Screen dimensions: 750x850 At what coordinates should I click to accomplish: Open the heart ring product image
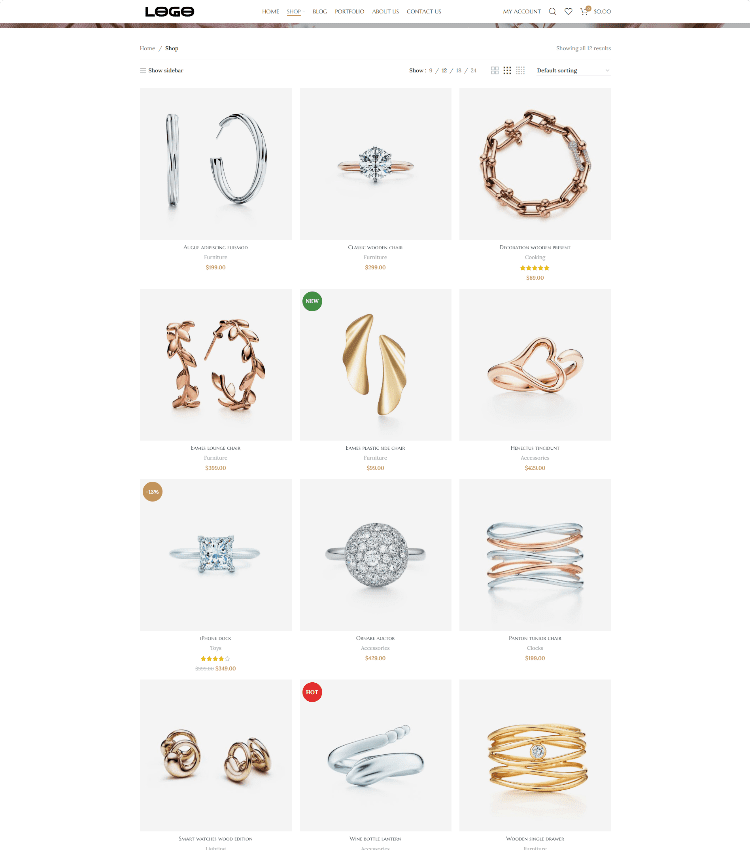point(535,365)
